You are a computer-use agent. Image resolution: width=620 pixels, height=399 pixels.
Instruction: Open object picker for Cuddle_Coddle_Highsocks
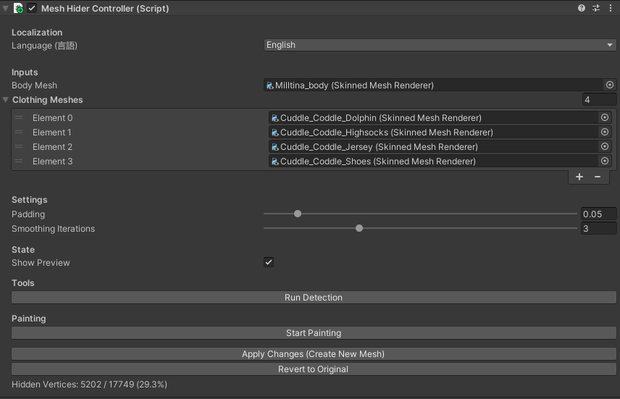605,132
